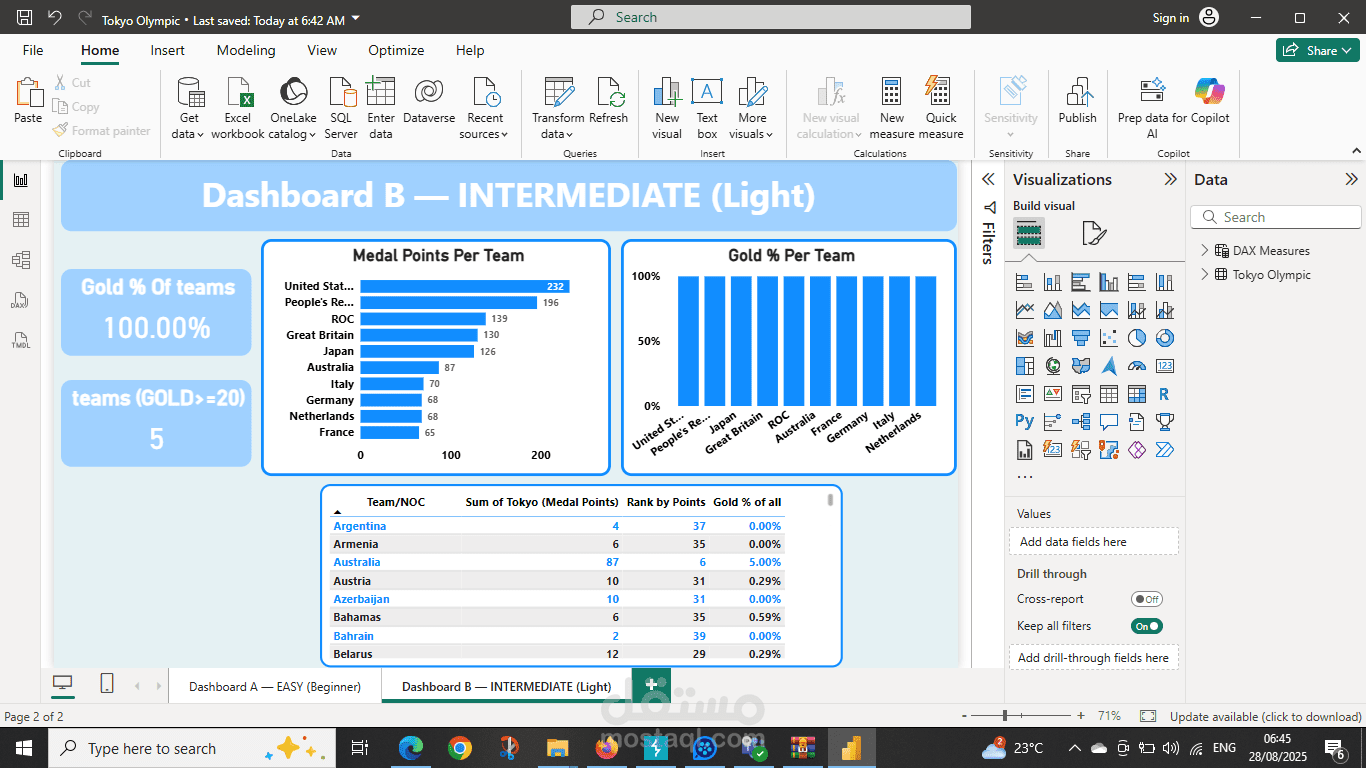The height and width of the screenshot is (768, 1366).
Task: Undo the last action
Action: [x=55, y=18]
